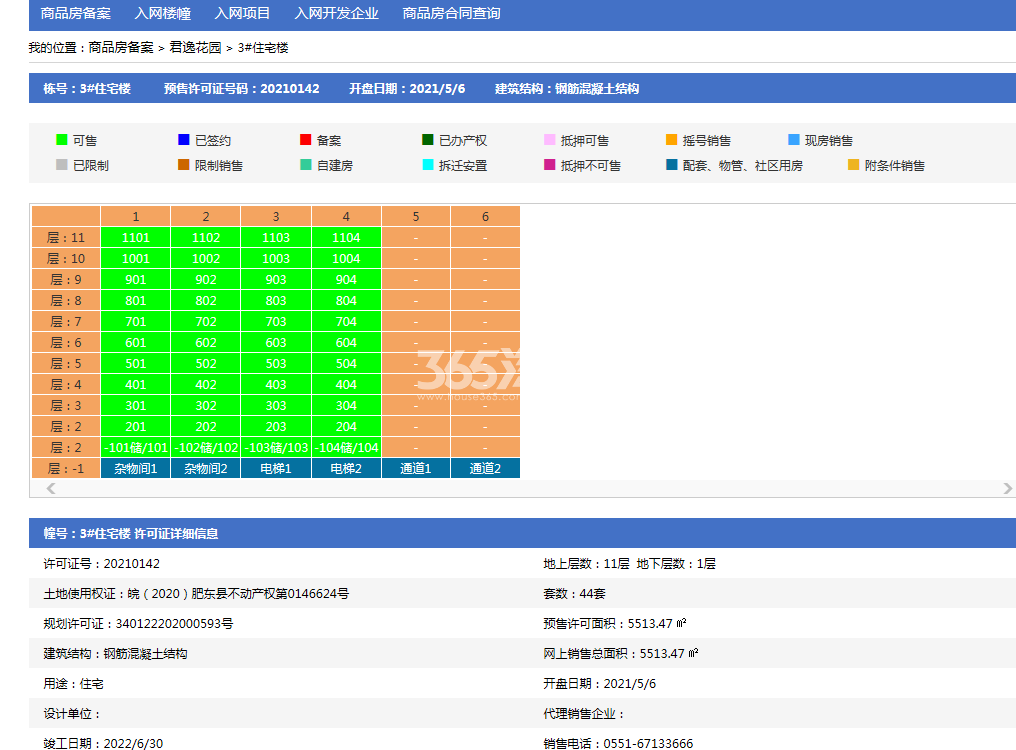Click the brown 限制销售 legend swatch
The height and width of the screenshot is (750, 1016).
pos(183,165)
